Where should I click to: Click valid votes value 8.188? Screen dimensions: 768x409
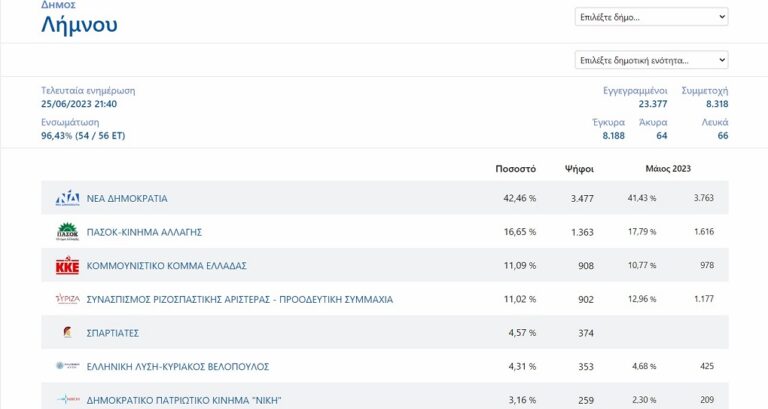(614, 136)
